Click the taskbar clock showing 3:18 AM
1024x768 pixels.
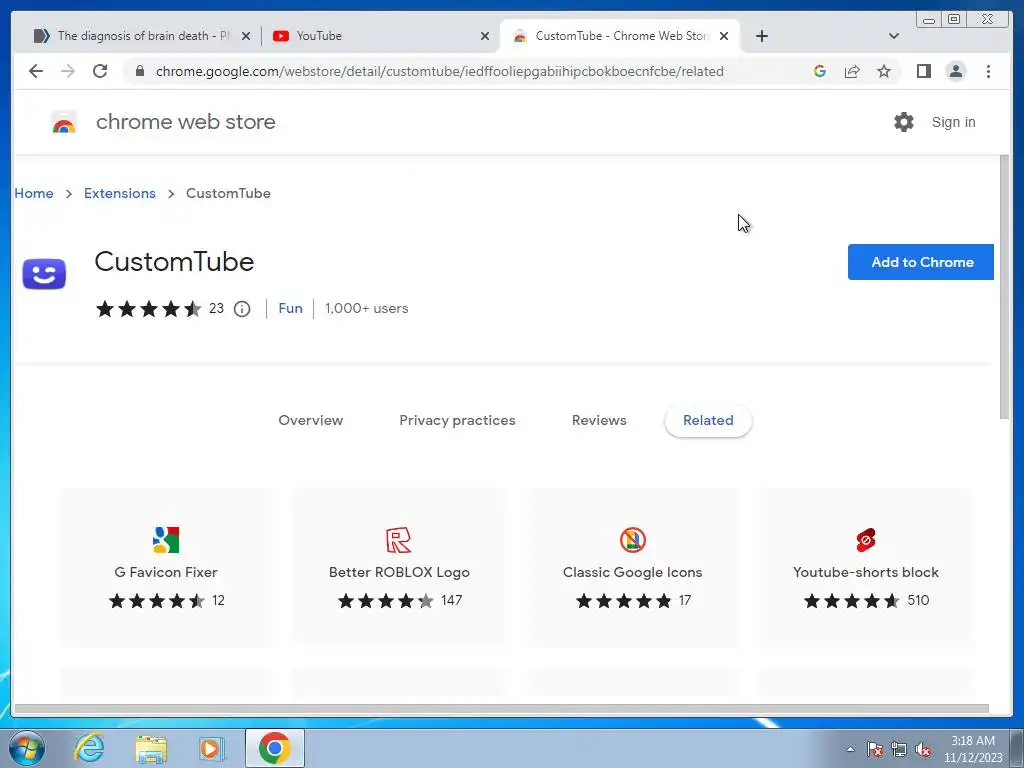[972, 749]
